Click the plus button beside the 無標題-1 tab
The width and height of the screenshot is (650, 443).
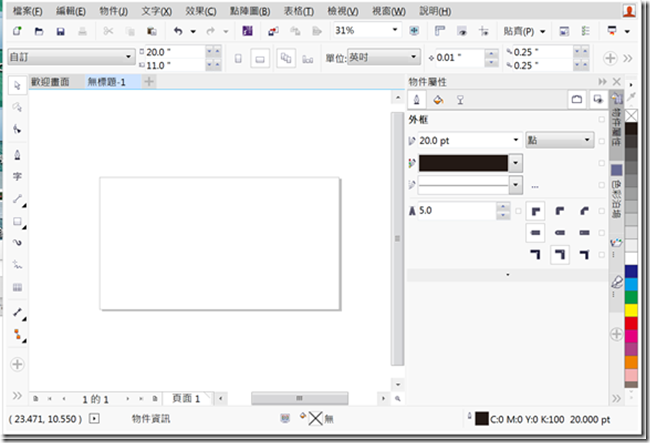[x=149, y=82]
